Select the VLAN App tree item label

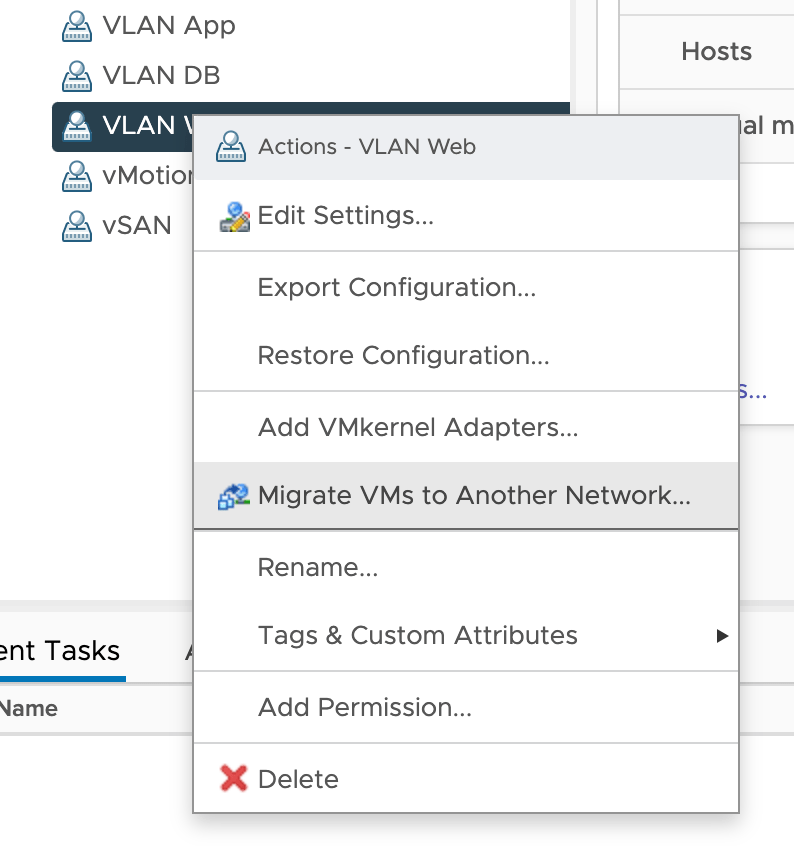[x=169, y=26]
